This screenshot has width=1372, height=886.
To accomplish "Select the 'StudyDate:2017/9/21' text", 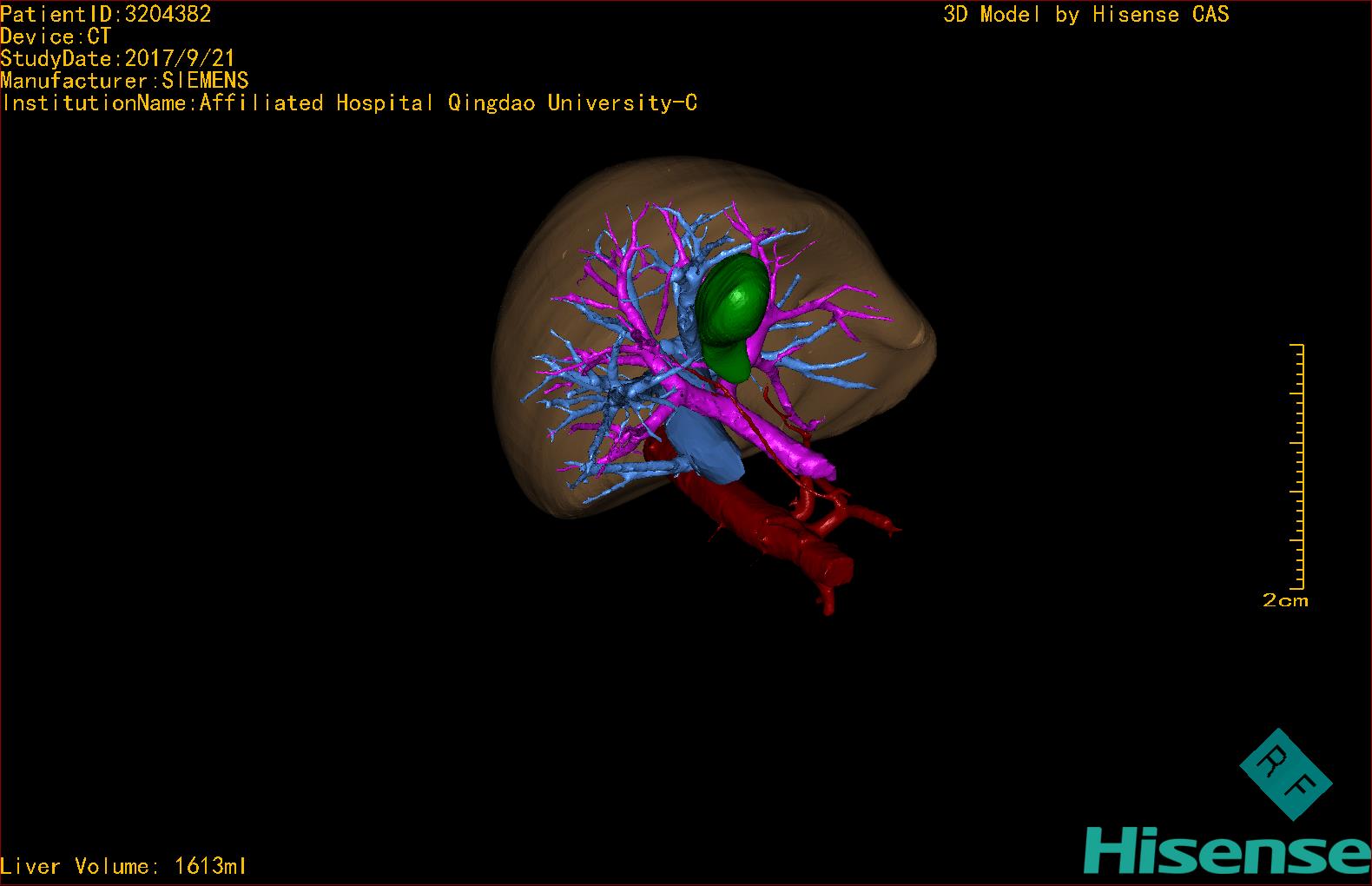I will click(118, 58).
